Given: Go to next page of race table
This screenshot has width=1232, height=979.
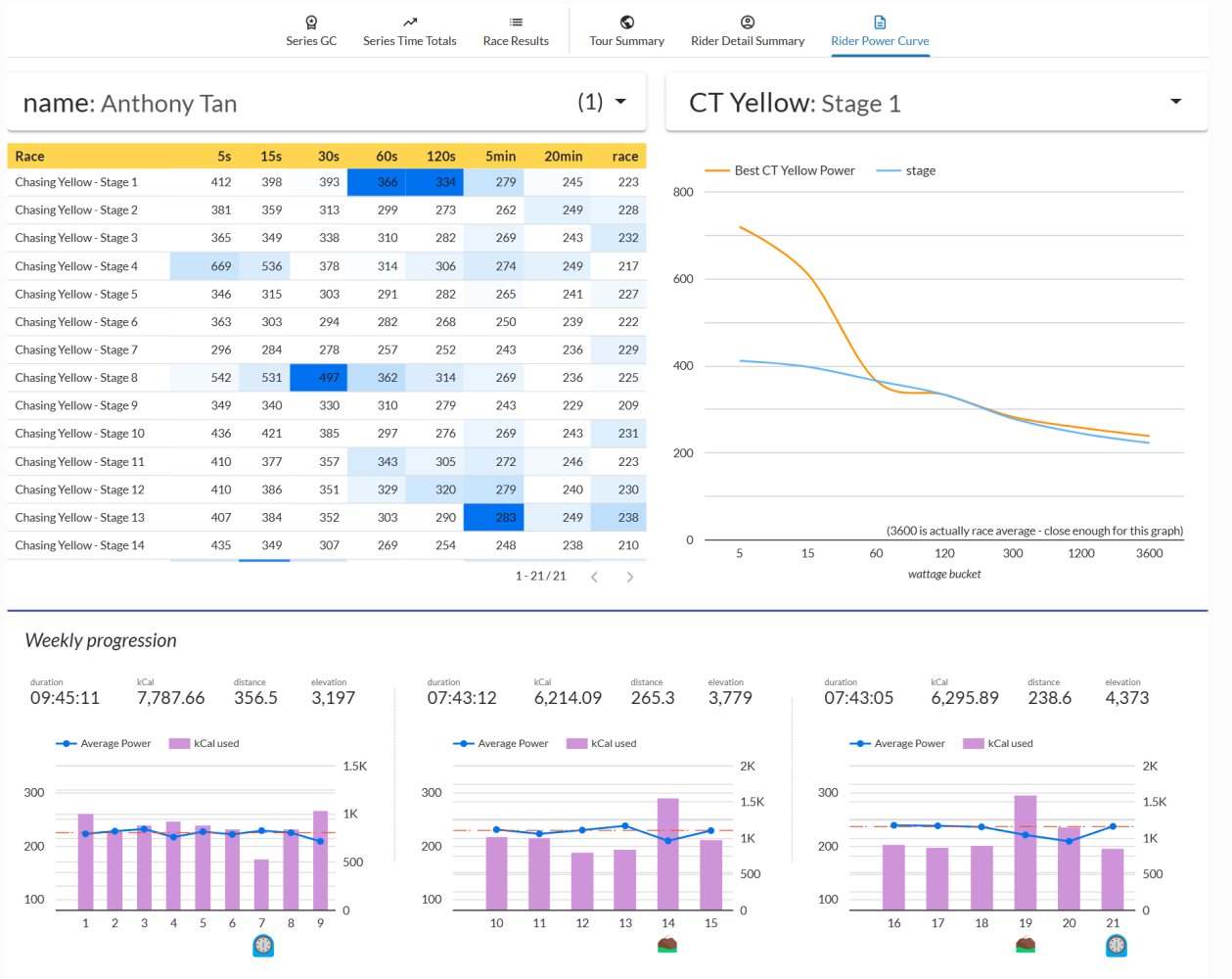Looking at the screenshot, I should click(629, 577).
